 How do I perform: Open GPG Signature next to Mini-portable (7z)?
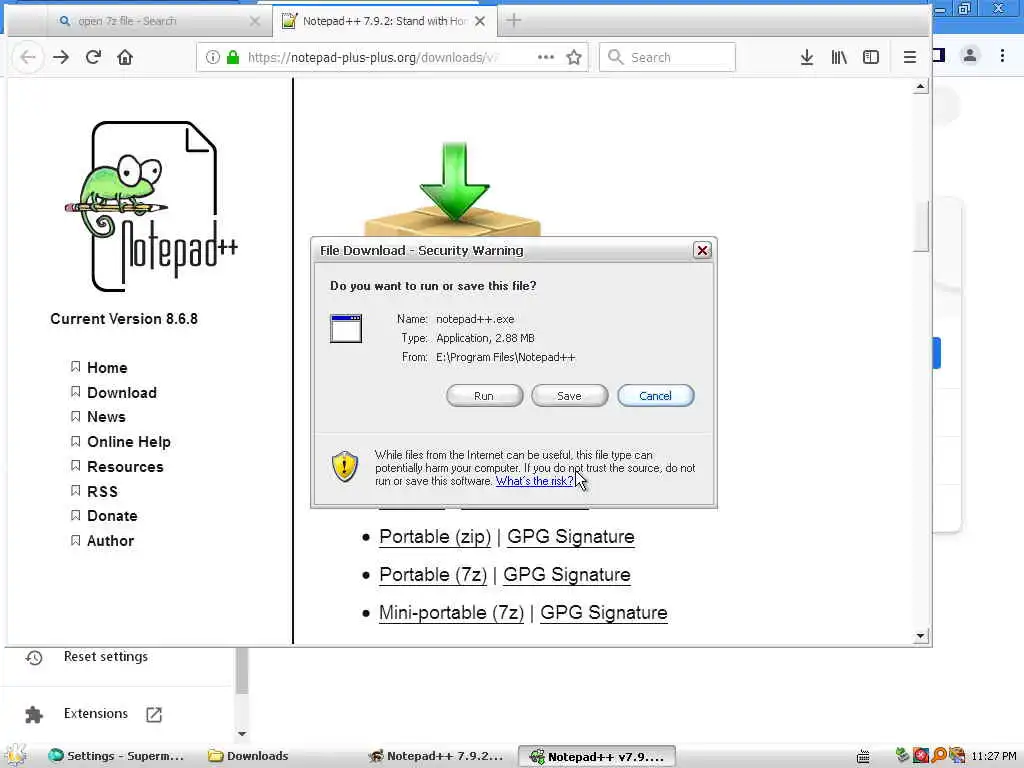pyautogui.click(x=604, y=613)
